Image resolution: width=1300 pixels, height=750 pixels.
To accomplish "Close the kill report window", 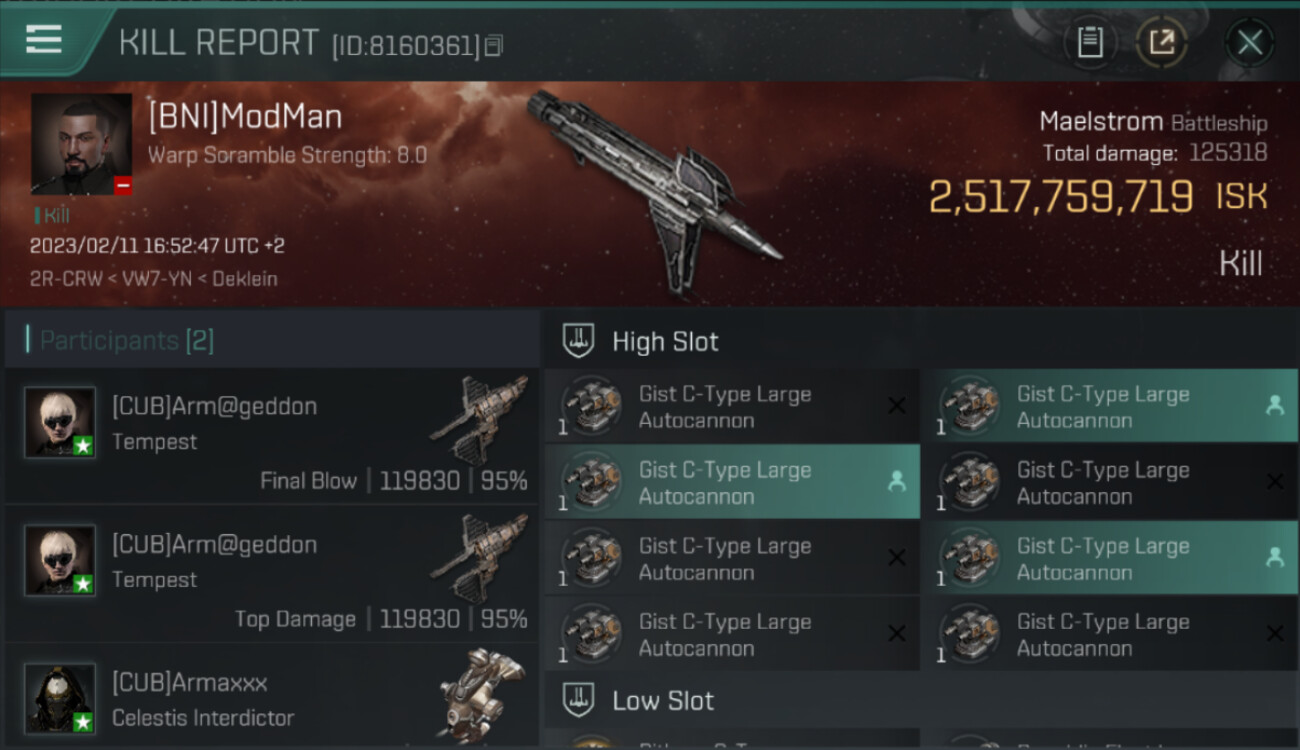I will pyautogui.click(x=1249, y=42).
